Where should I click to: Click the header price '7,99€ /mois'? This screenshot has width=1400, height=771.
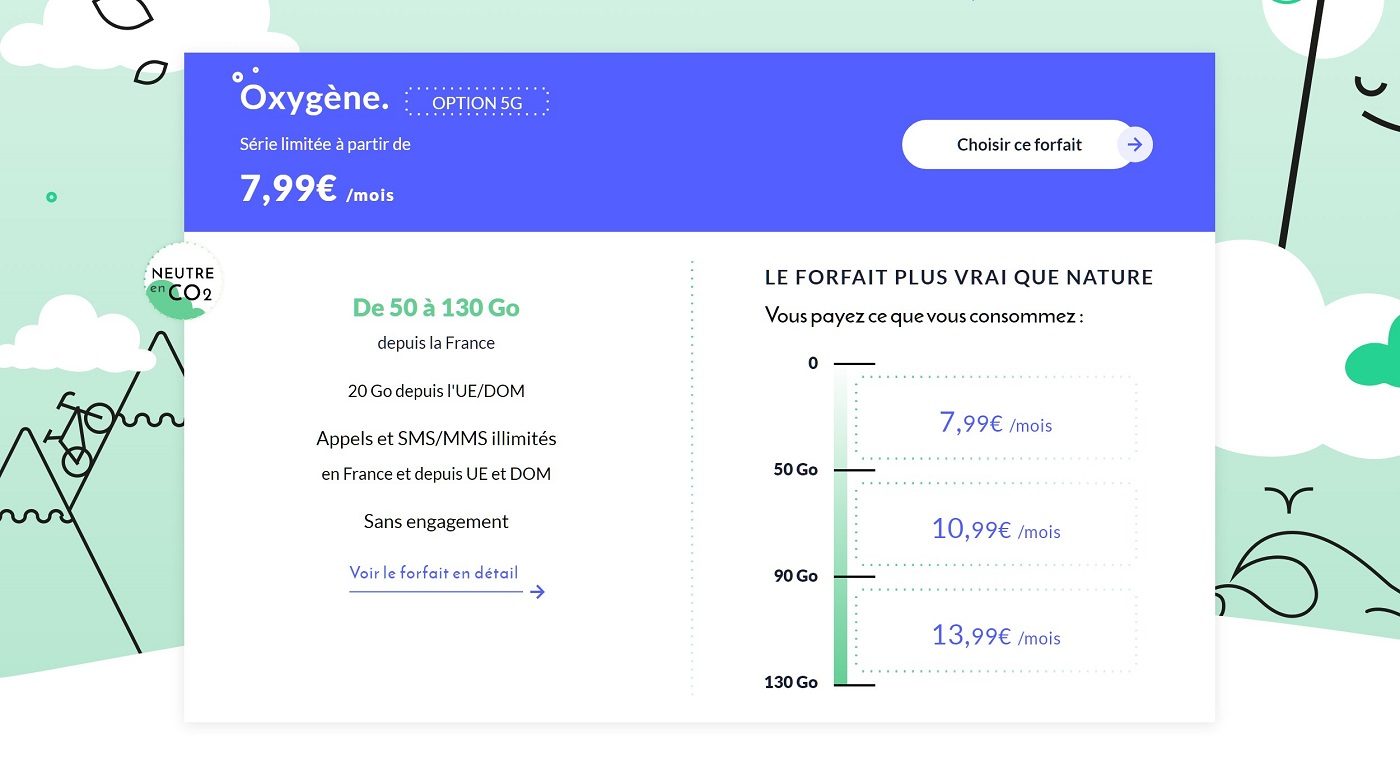pos(317,189)
